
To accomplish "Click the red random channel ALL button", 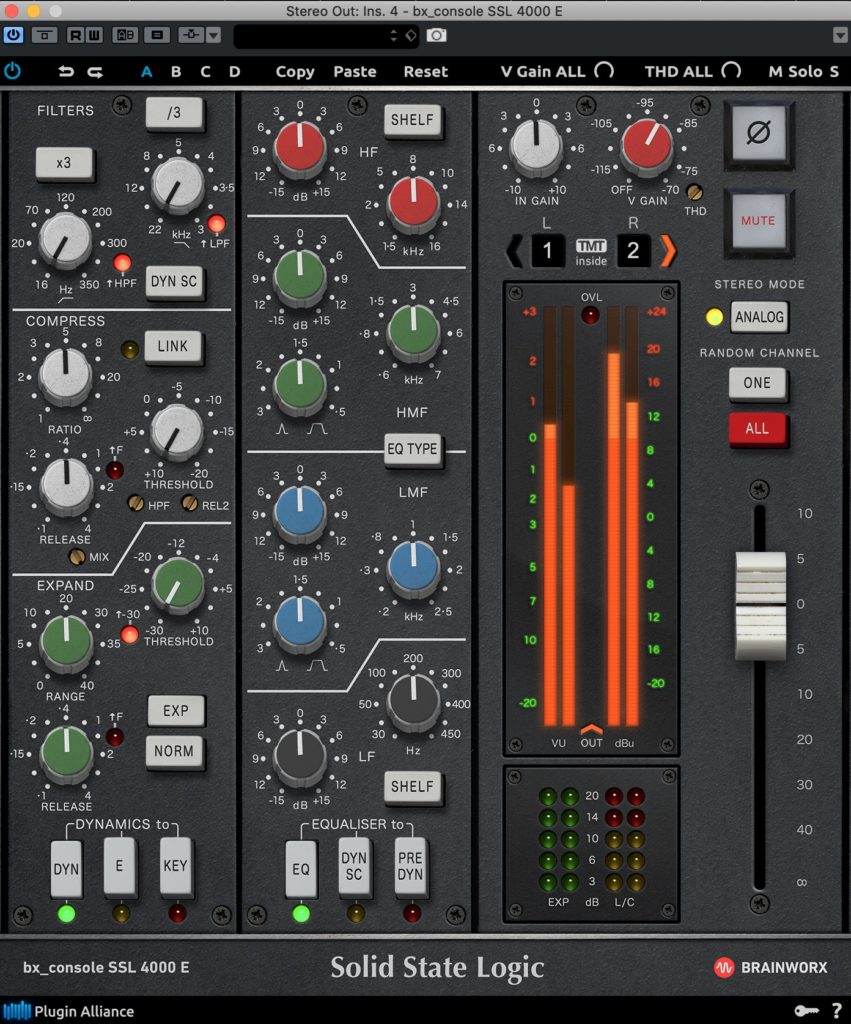I will (757, 428).
